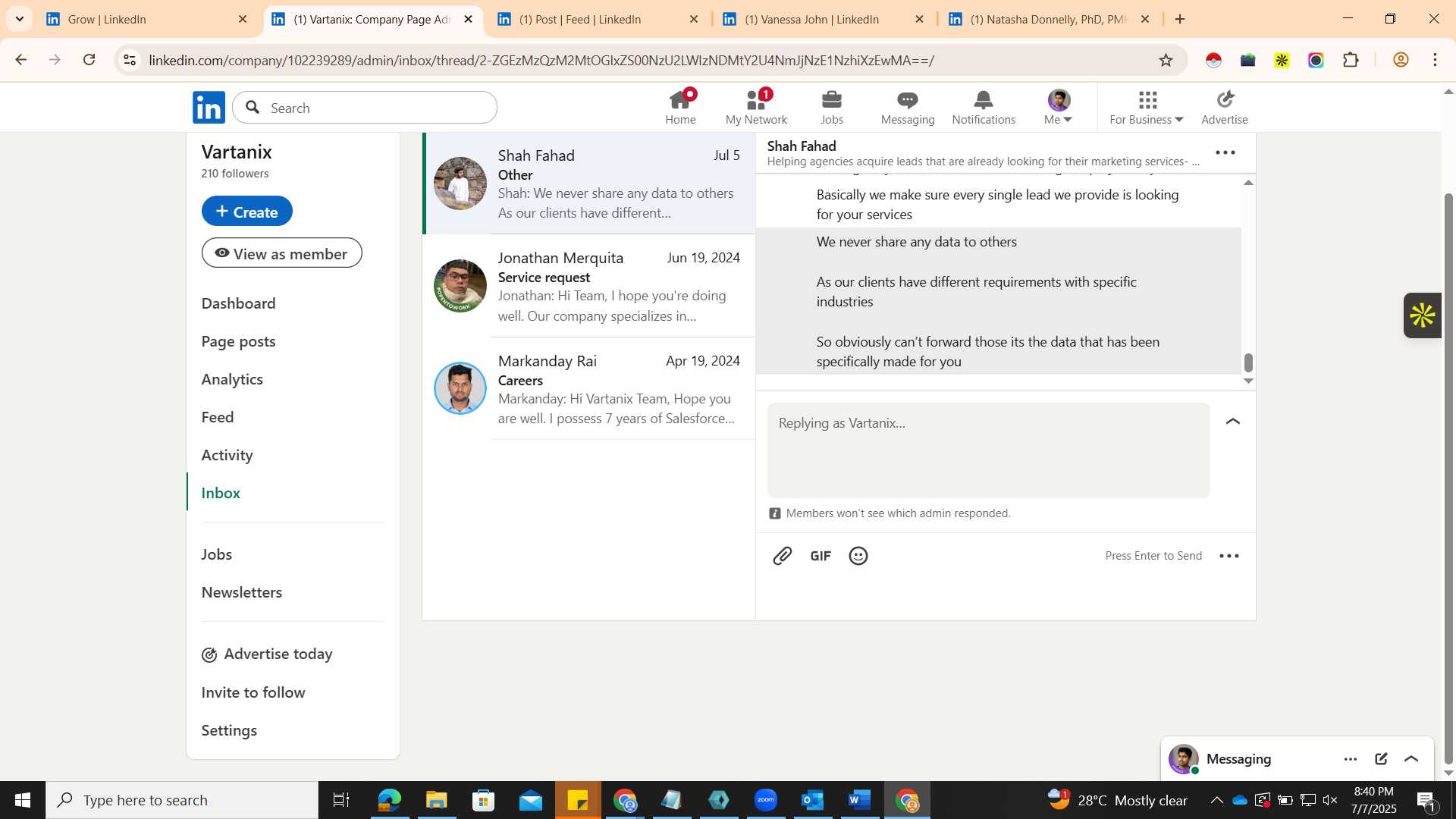The width and height of the screenshot is (1456, 819).
Task: Click the conversation scrollbar thumb
Action: click(1248, 363)
